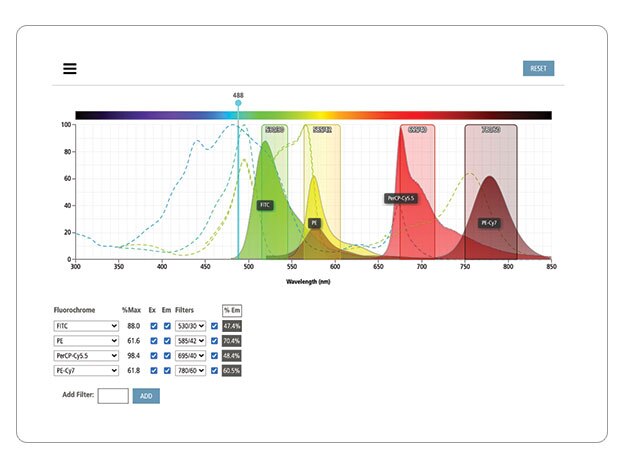Toggle filter checkbox beside 695/40
This screenshot has height=468, width=624.
tap(214, 356)
